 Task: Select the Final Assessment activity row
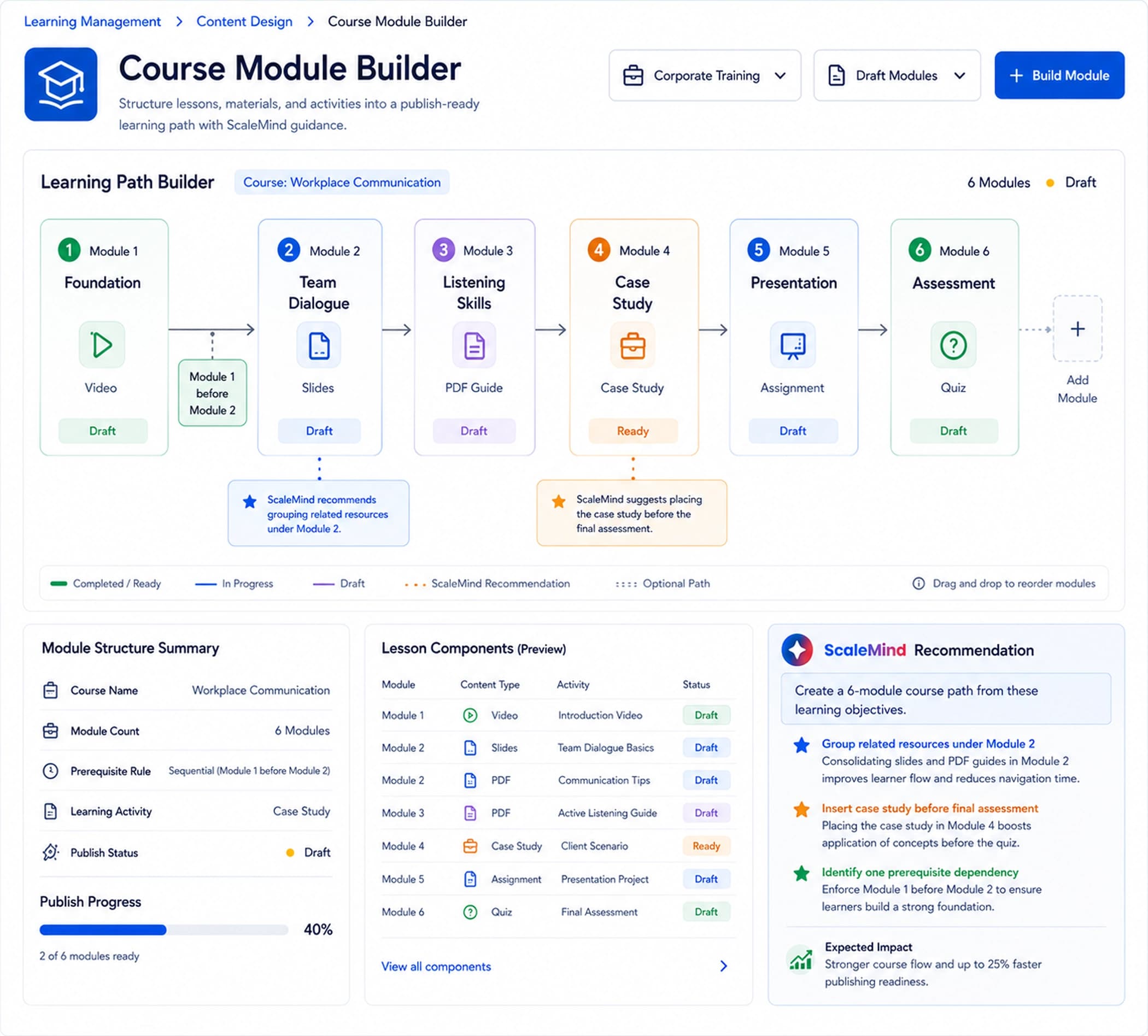pos(558,912)
